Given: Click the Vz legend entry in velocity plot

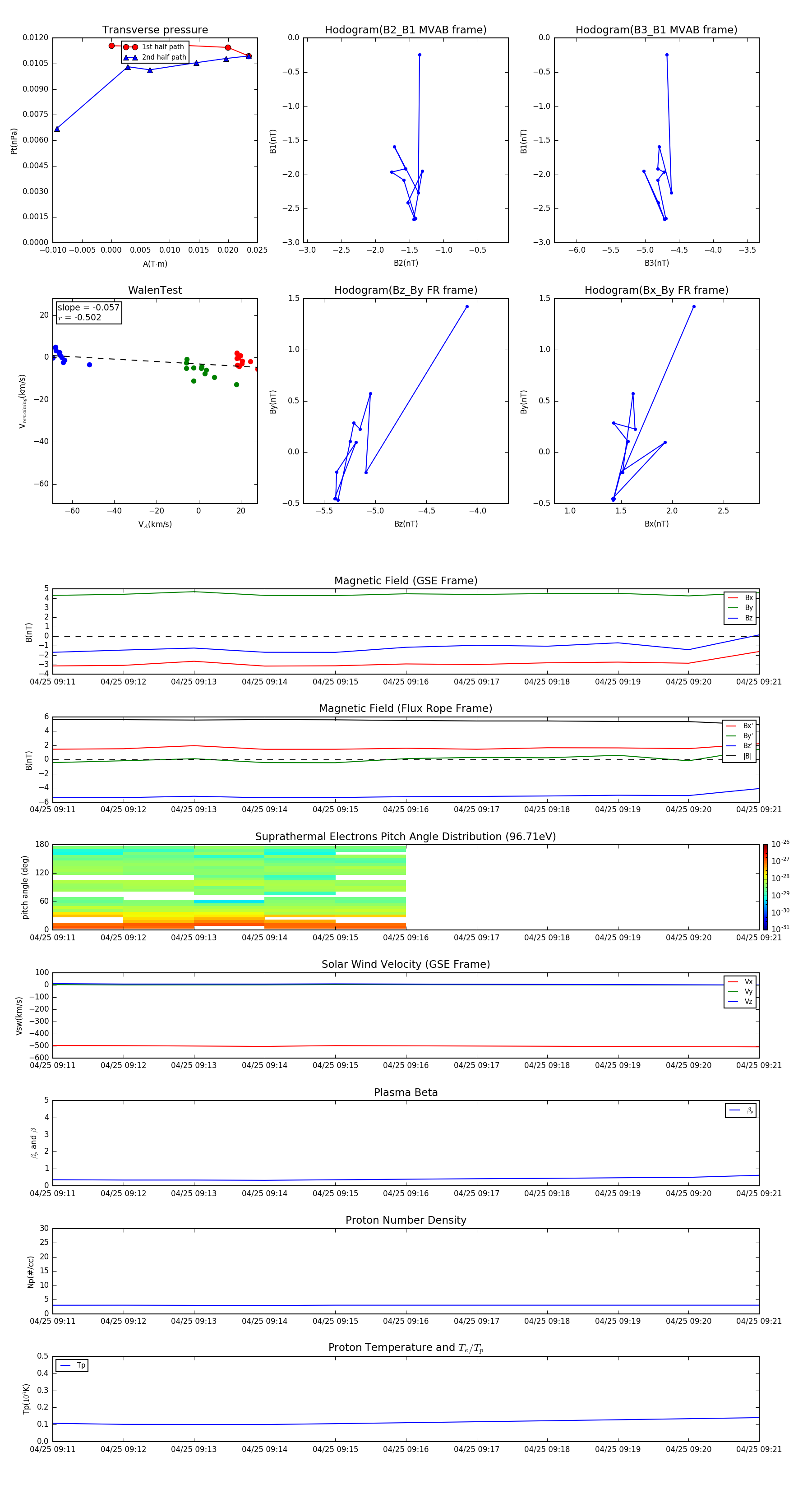Looking at the screenshot, I should (740, 1002).
